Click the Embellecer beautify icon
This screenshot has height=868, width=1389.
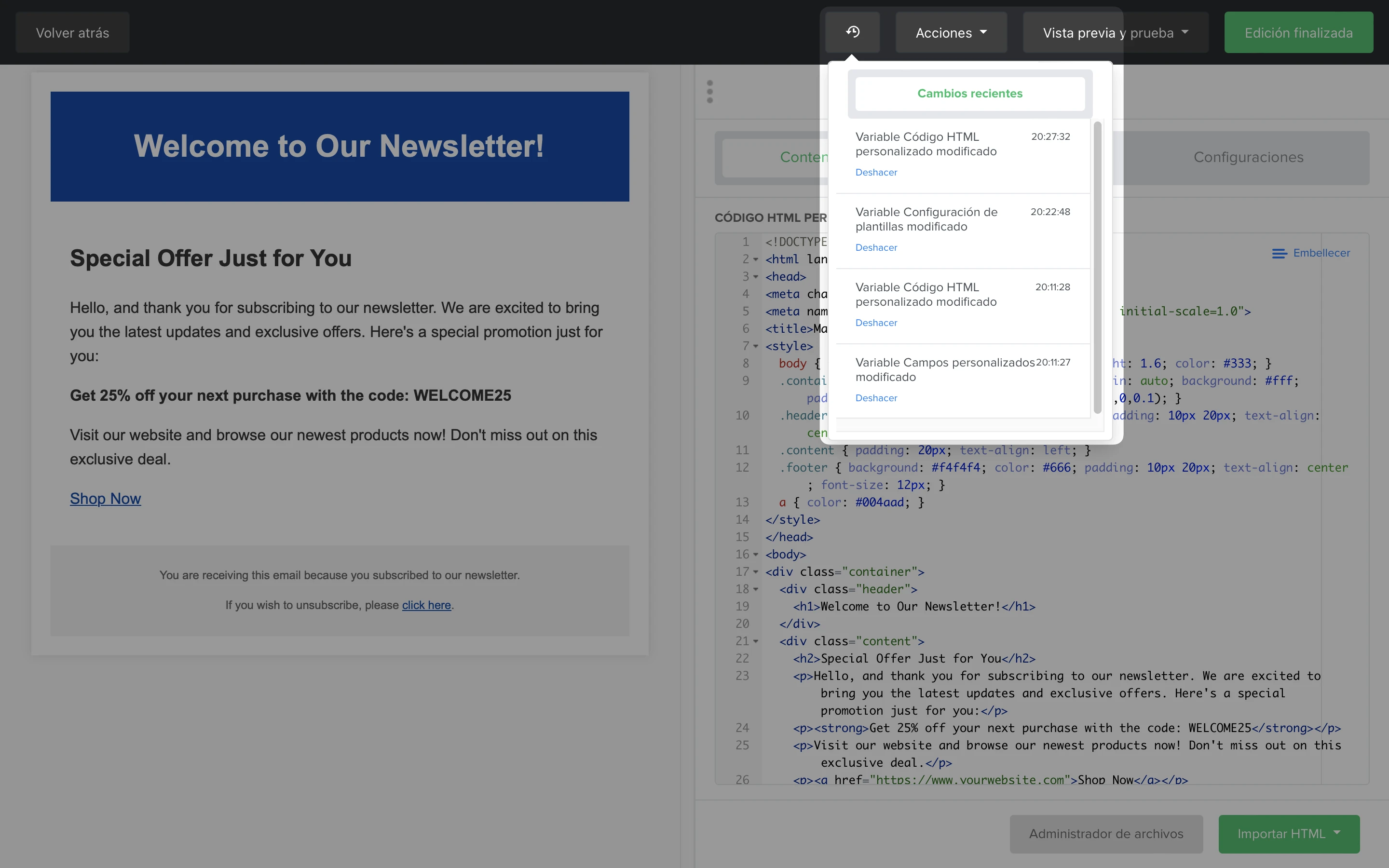[x=1279, y=253]
